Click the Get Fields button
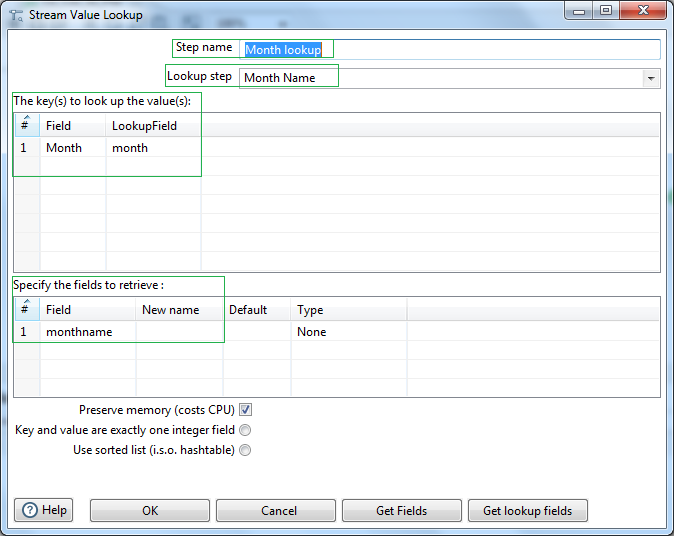Image resolution: width=674 pixels, height=536 pixels. (x=402, y=511)
